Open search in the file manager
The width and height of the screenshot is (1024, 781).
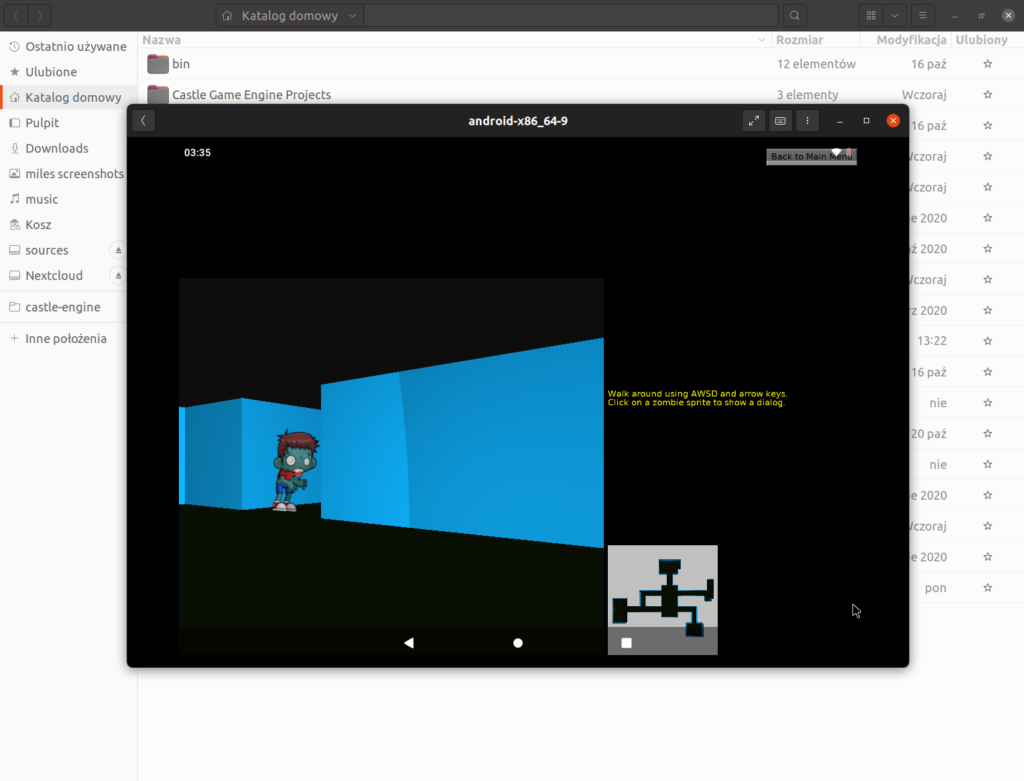pos(794,16)
